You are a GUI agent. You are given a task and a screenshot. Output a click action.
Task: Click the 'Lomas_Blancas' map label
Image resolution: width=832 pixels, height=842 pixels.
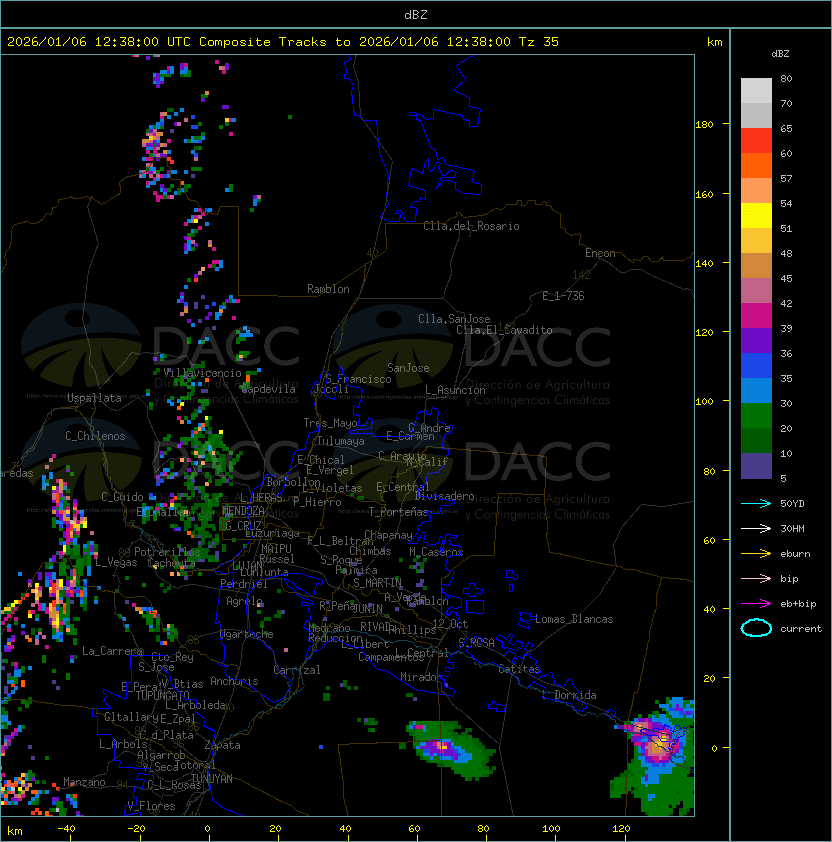[574, 619]
